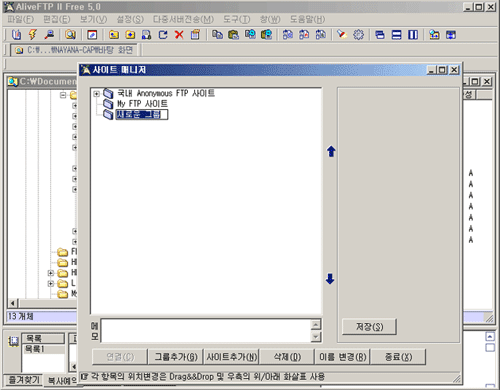
Task: Click the clipboard toolbar icon
Action: click(x=195, y=35)
